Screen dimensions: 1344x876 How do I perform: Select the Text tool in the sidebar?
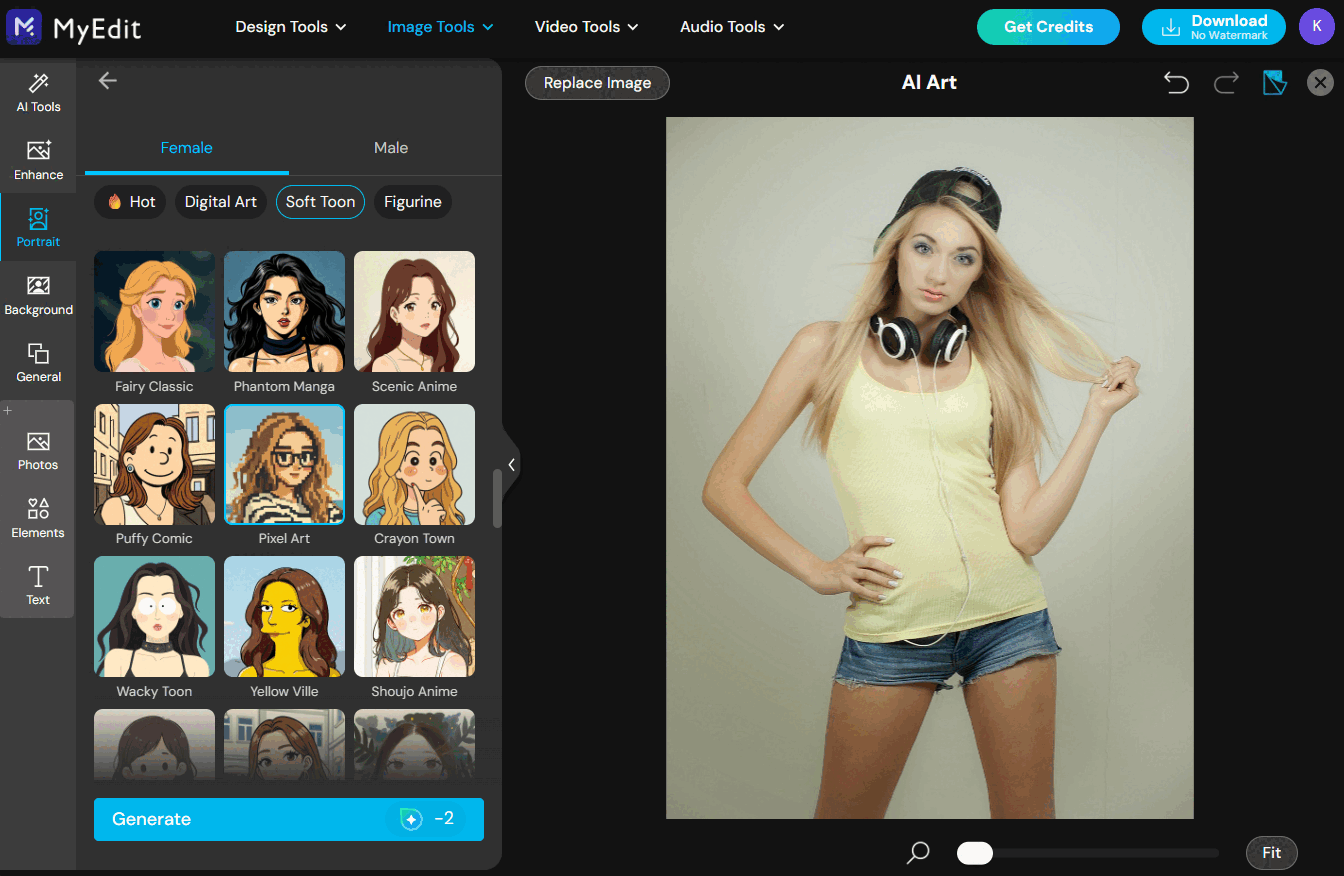pyautogui.click(x=38, y=586)
